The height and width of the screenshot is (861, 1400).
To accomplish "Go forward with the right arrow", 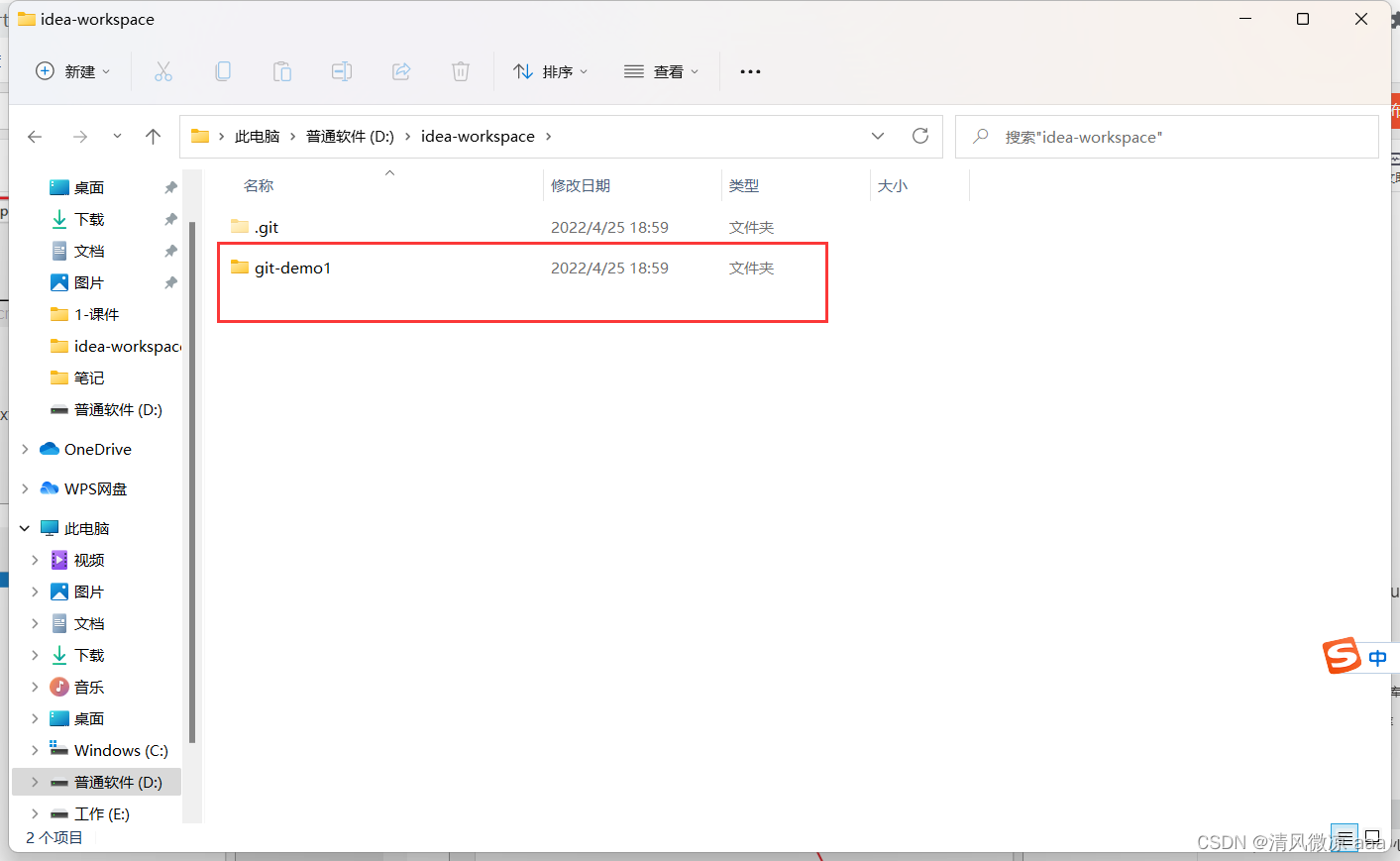I will coord(80,137).
